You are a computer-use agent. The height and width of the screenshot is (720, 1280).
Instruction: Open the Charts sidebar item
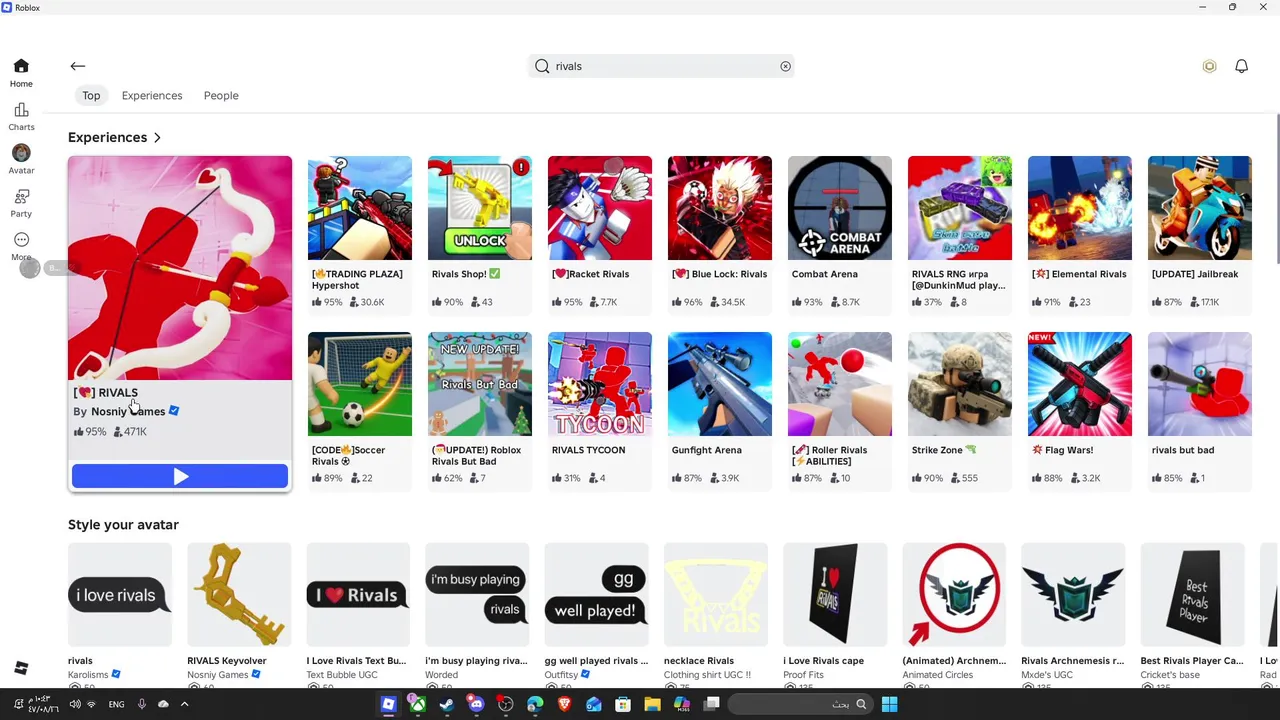21,116
